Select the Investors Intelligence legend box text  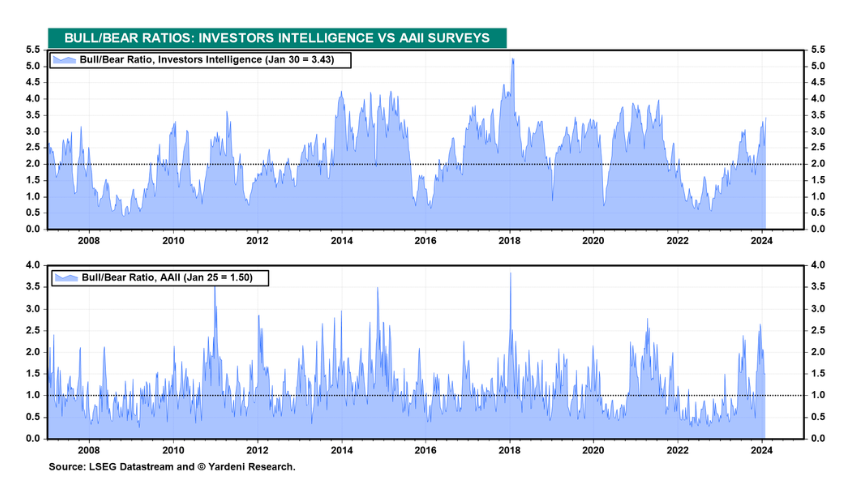(207, 59)
